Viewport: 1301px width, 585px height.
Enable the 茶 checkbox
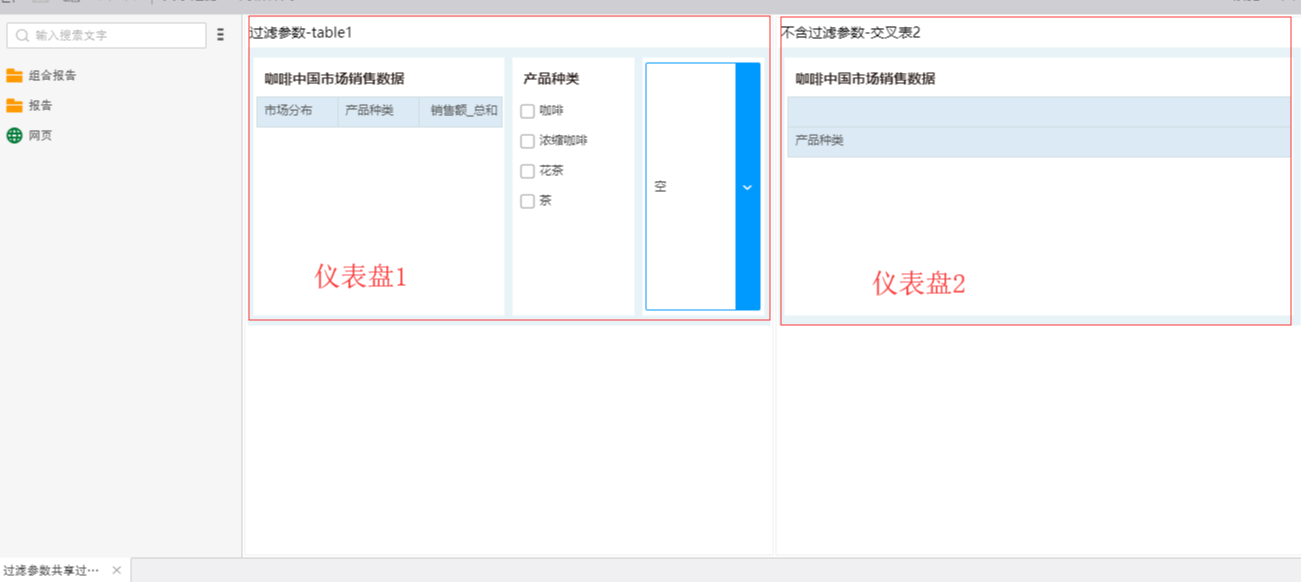tap(527, 201)
